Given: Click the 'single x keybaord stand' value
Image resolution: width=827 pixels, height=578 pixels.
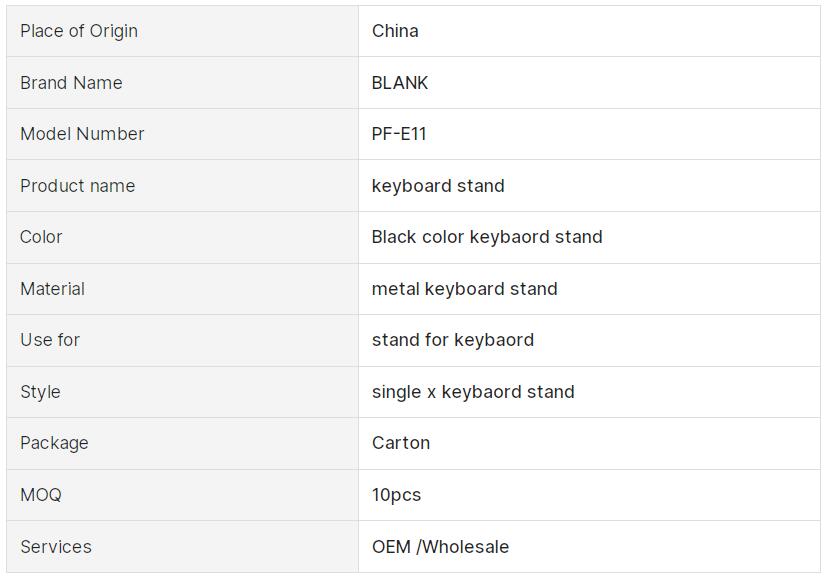Looking at the screenshot, I should (473, 392).
